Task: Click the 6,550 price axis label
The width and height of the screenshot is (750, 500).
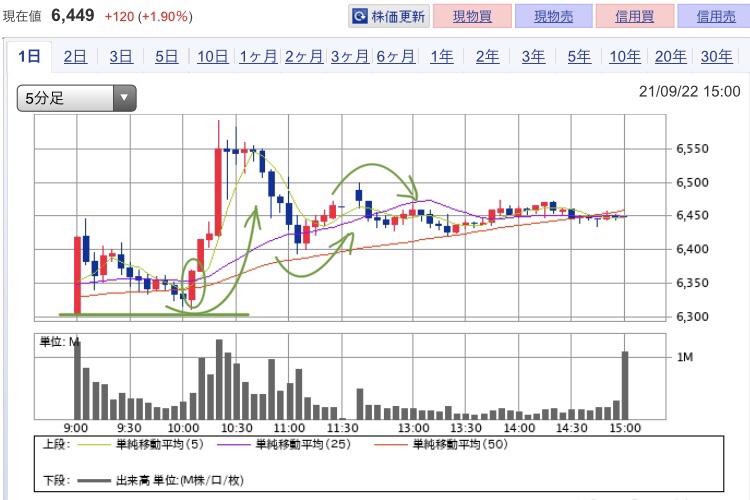Action: tap(692, 149)
